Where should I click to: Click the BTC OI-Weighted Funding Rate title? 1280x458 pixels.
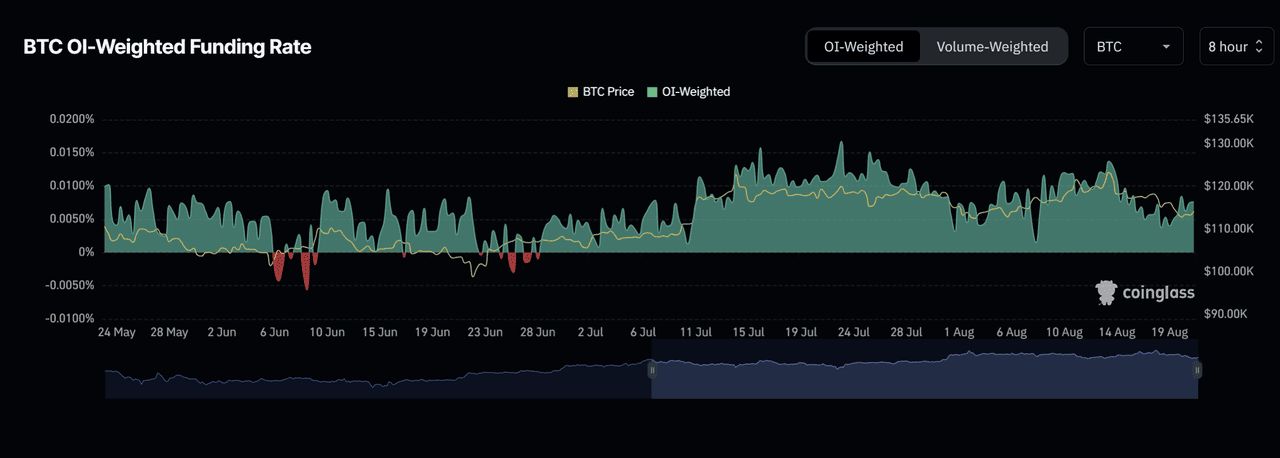(167, 47)
